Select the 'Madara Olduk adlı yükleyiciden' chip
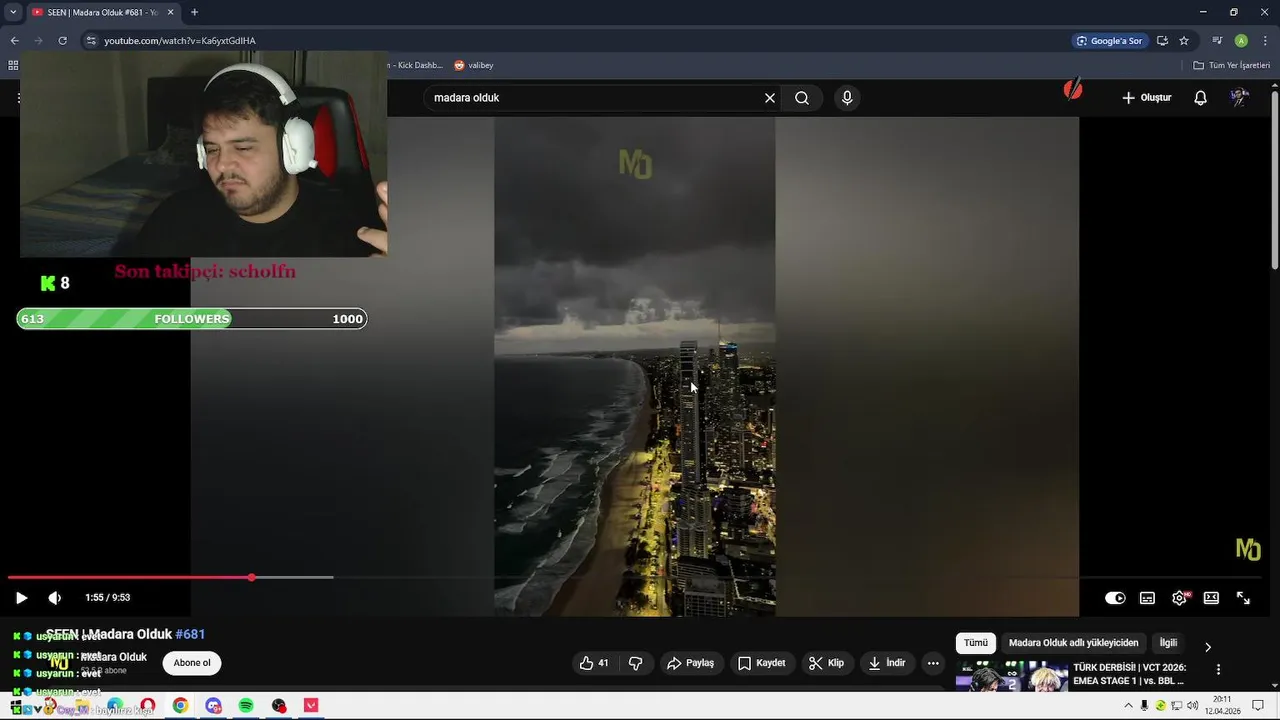Image resolution: width=1280 pixels, height=720 pixels. click(x=1073, y=643)
